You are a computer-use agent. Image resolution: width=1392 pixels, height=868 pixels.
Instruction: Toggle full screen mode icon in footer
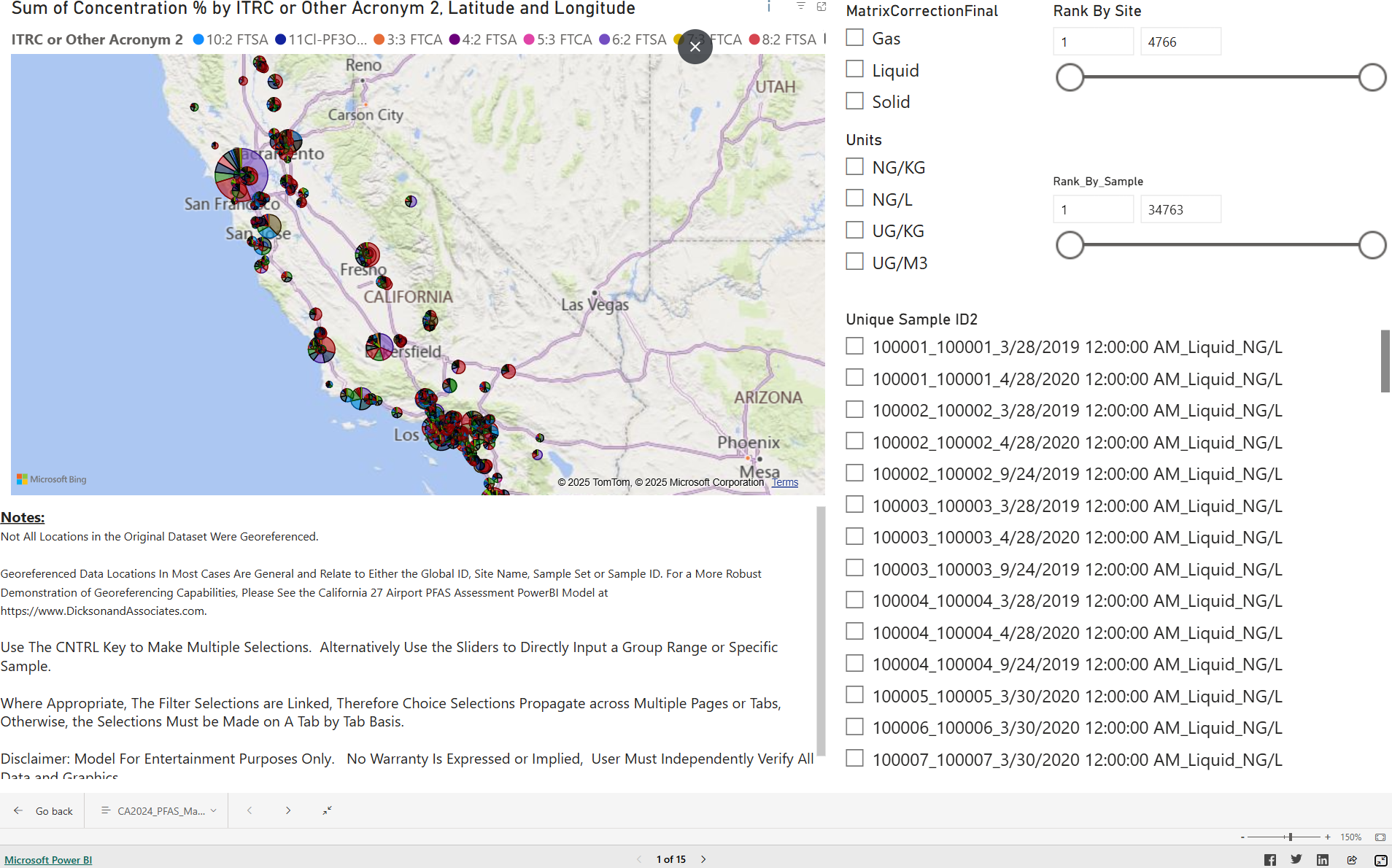click(1380, 860)
